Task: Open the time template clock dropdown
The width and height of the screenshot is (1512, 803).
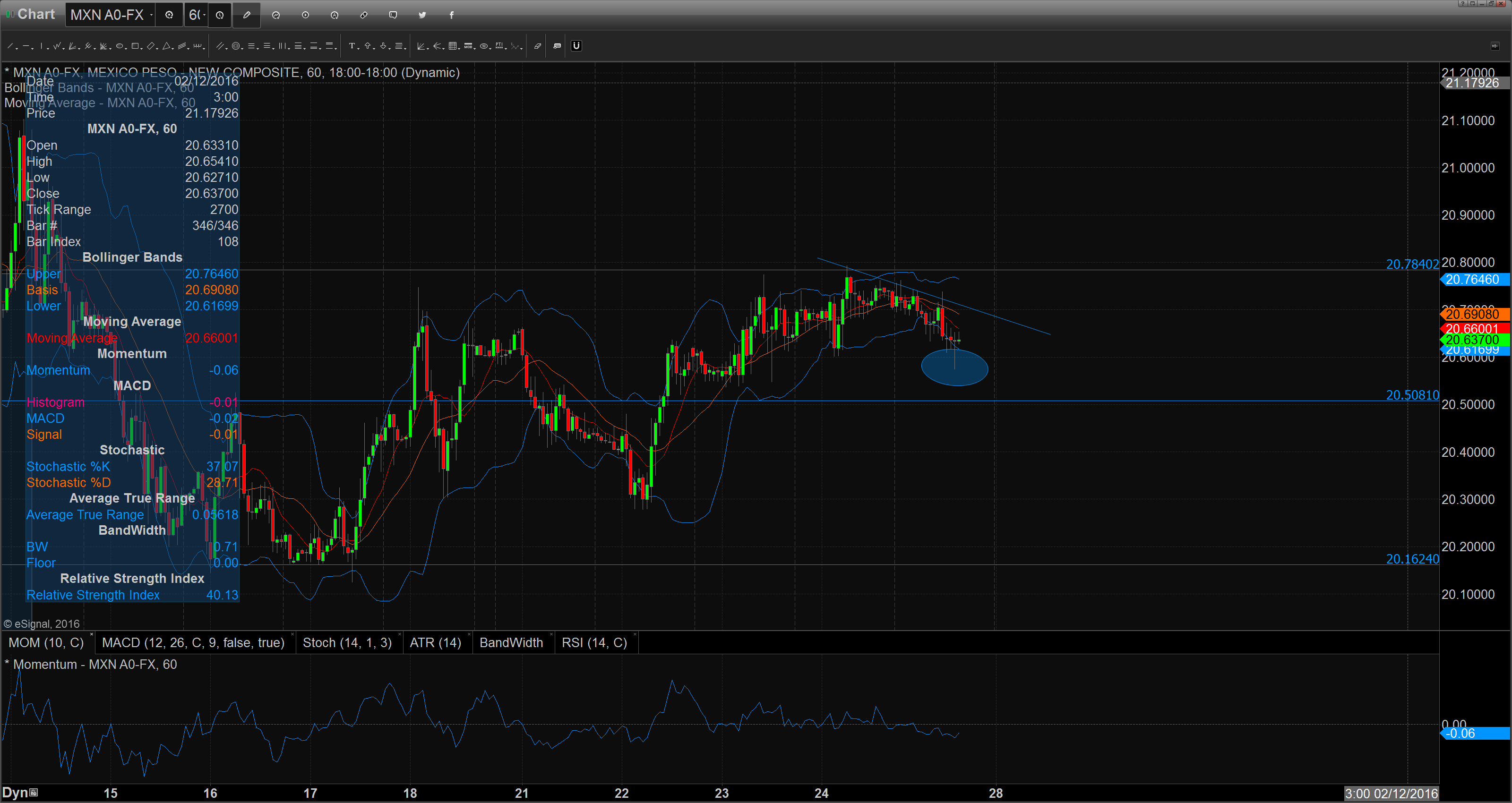Action: 220,15
